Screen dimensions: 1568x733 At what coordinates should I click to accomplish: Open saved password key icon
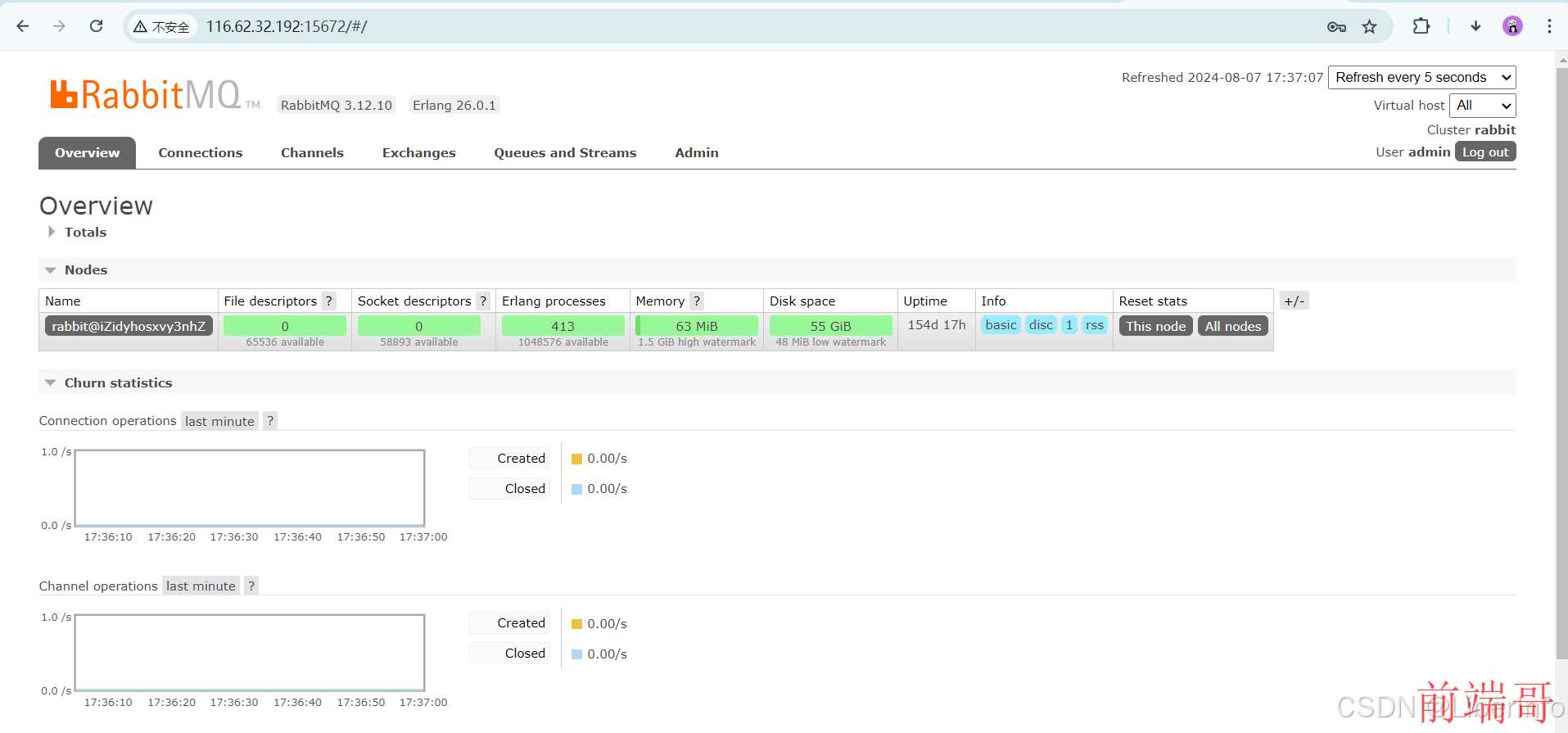point(1336,27)
